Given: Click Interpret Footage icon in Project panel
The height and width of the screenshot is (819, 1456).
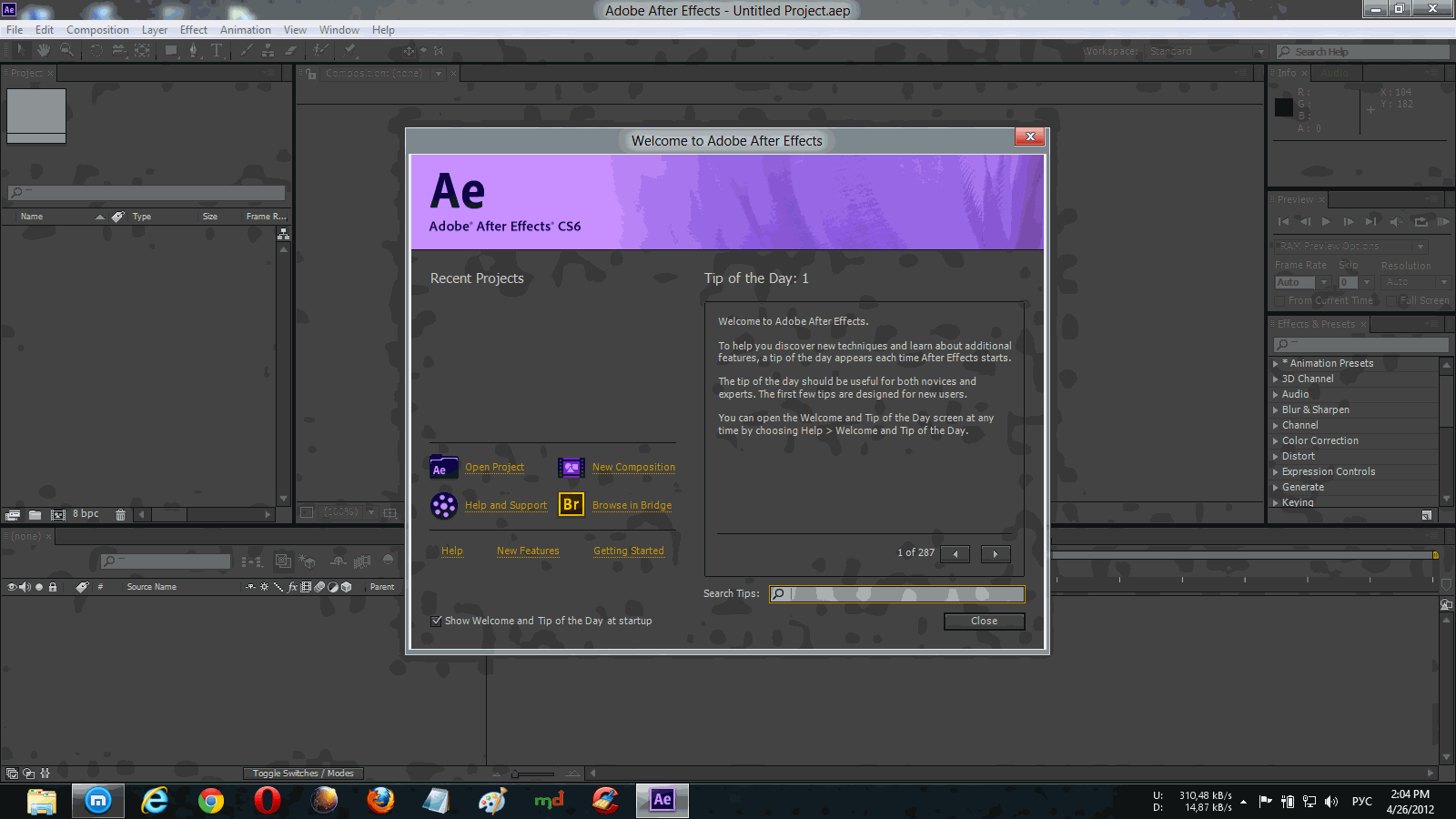Looking at the screenshot, I should coord(13,514).
